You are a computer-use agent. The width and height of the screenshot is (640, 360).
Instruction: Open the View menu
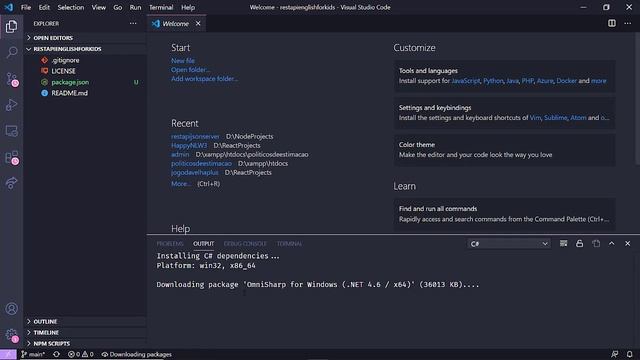click(x=98, y=7)
